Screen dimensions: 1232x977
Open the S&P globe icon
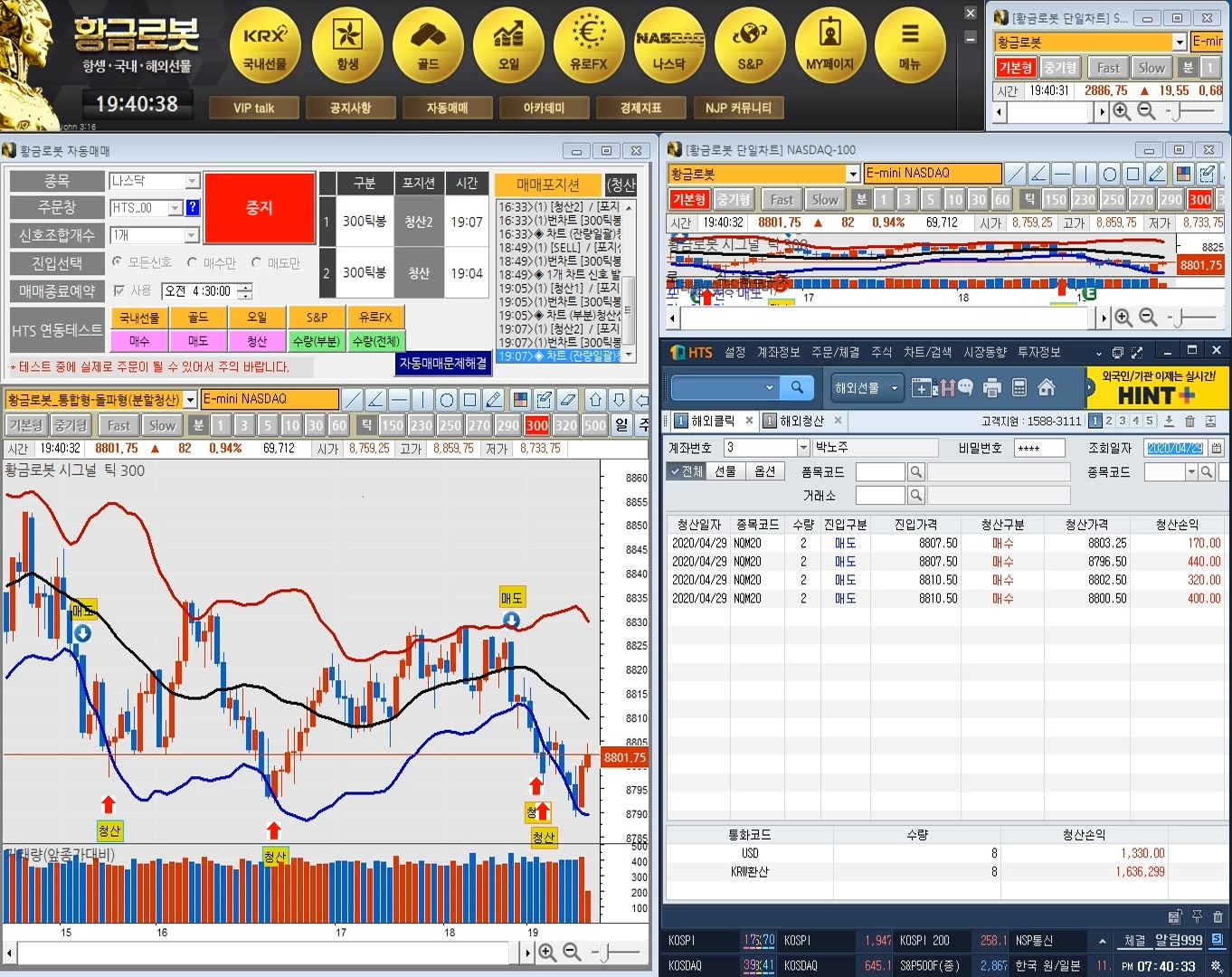pos(750,45)
